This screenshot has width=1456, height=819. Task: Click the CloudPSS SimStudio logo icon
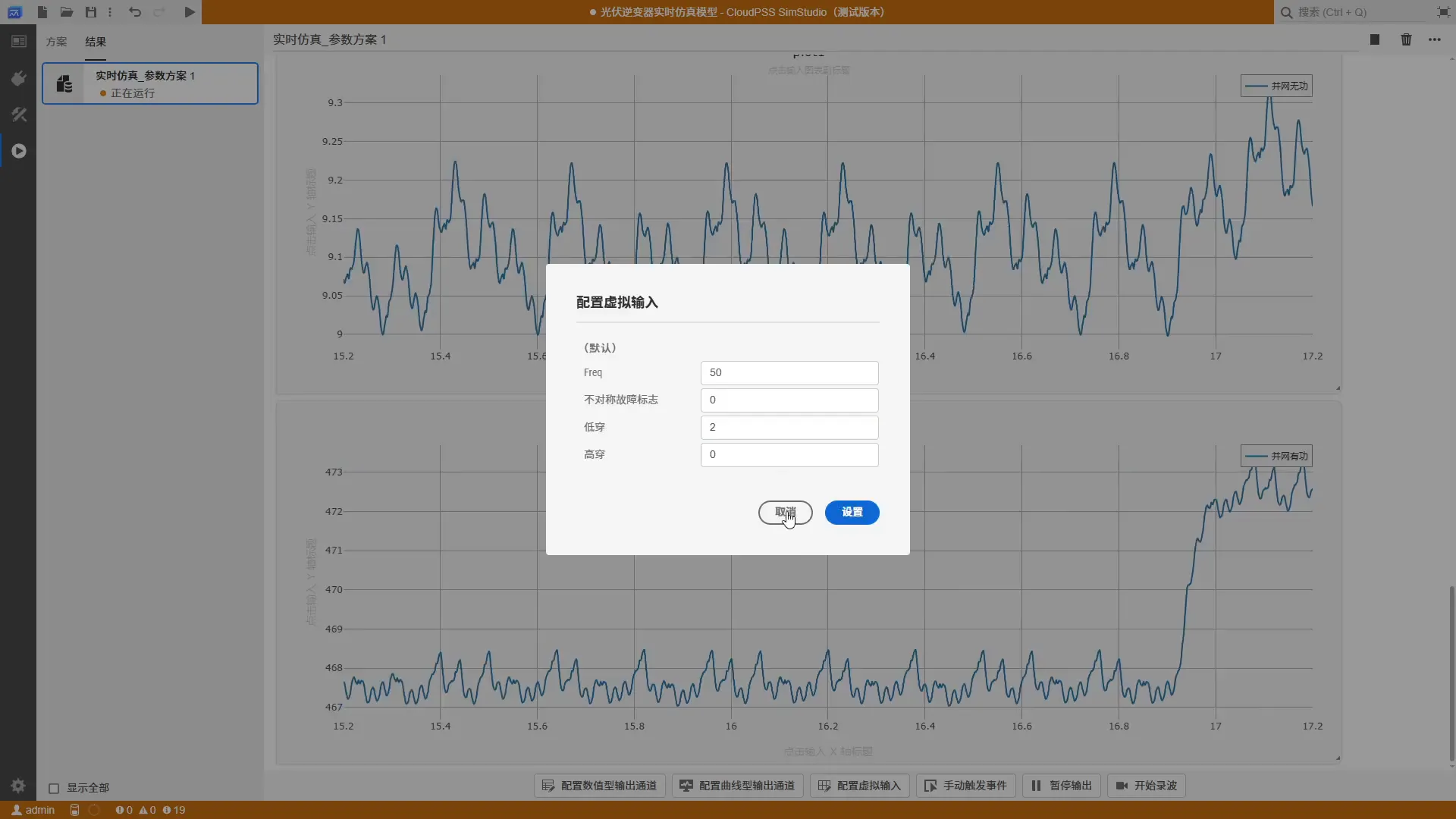14,12
